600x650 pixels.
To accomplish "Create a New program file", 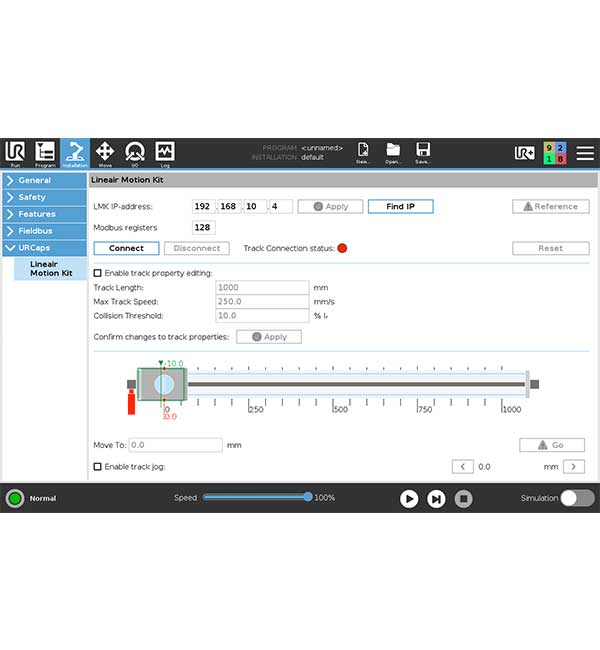I will [x=363, y=153].
